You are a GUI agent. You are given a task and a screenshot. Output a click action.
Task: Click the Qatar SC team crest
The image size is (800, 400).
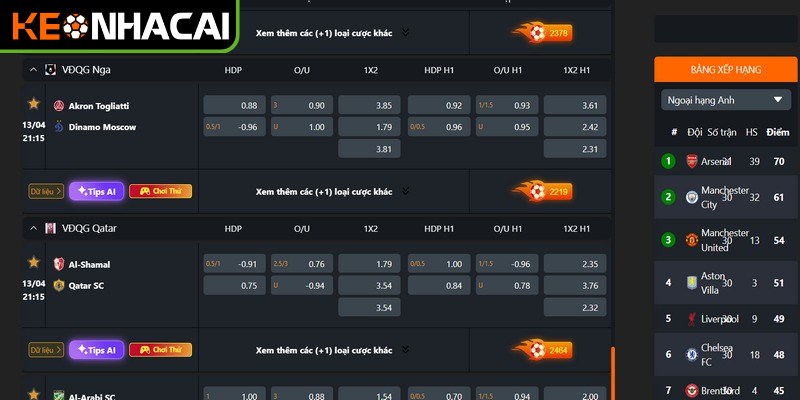59,285
